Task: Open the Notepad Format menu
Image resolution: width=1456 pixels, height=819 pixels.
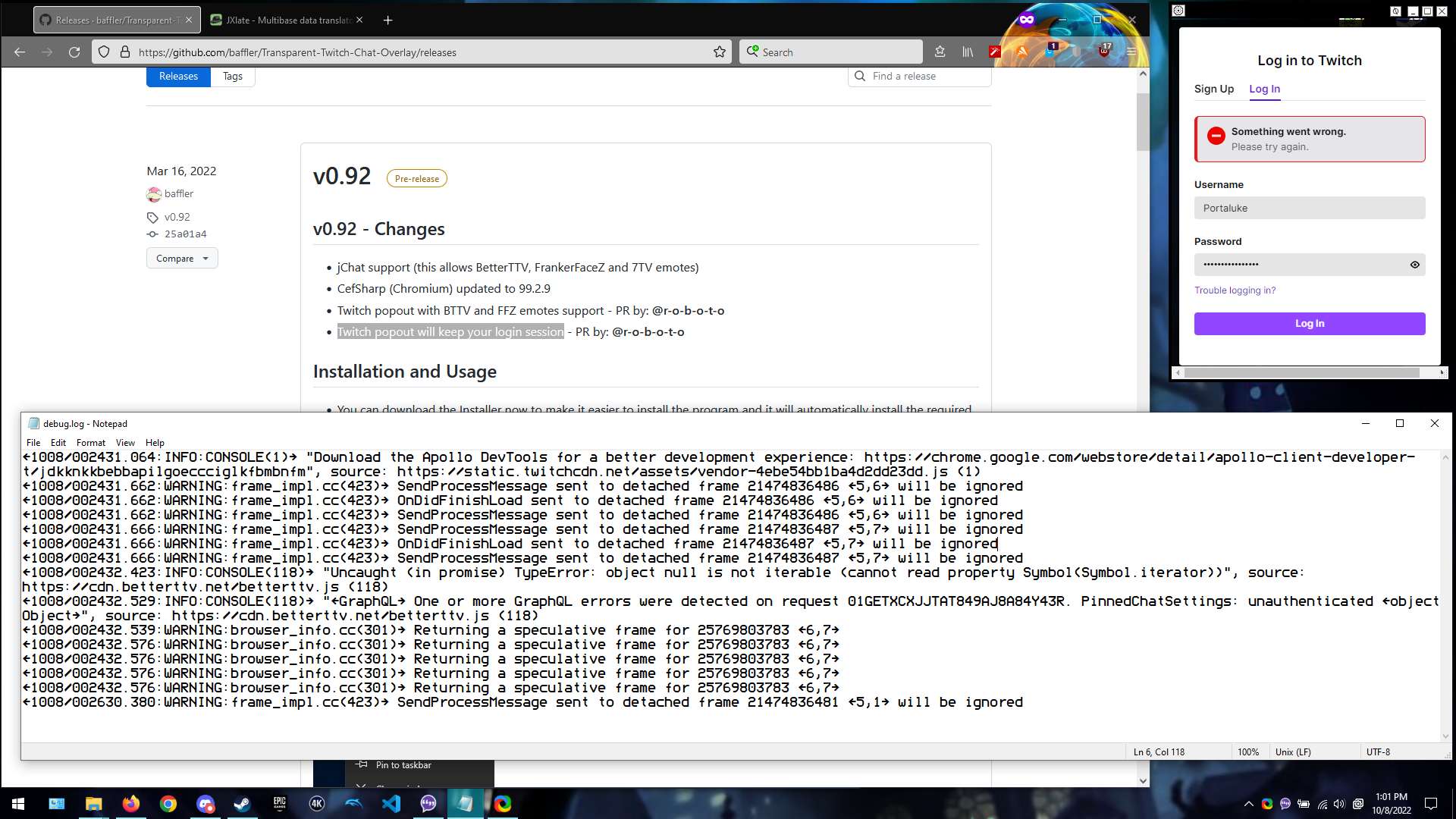Action: click(90, 443)
